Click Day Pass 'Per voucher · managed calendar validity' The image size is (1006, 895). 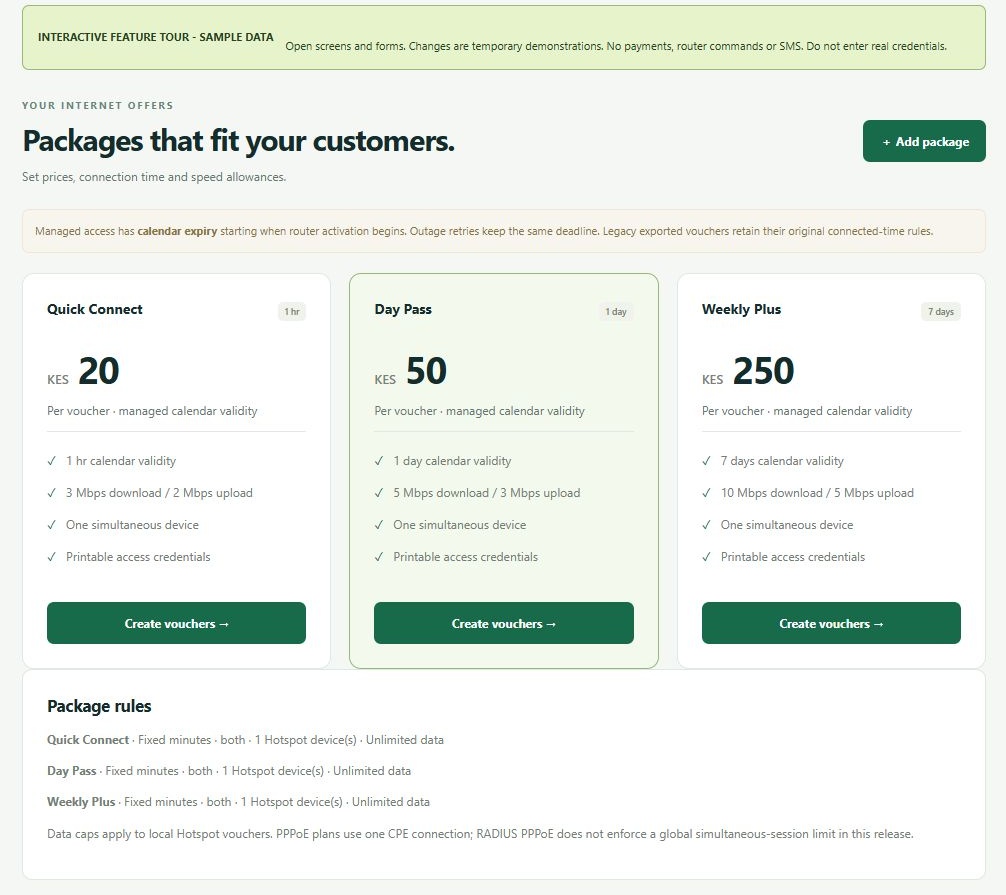[479, 411]
